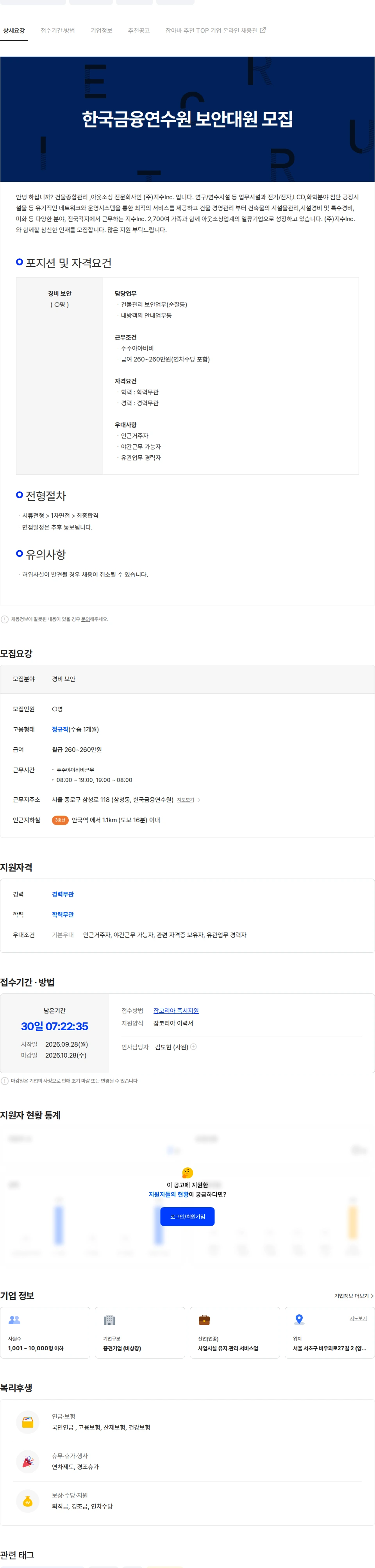The height and width of the screenshot is (1568, 375).
Task: Click info icon next to 채용정보에 잘못된 내용
Action: pos(5,619)
